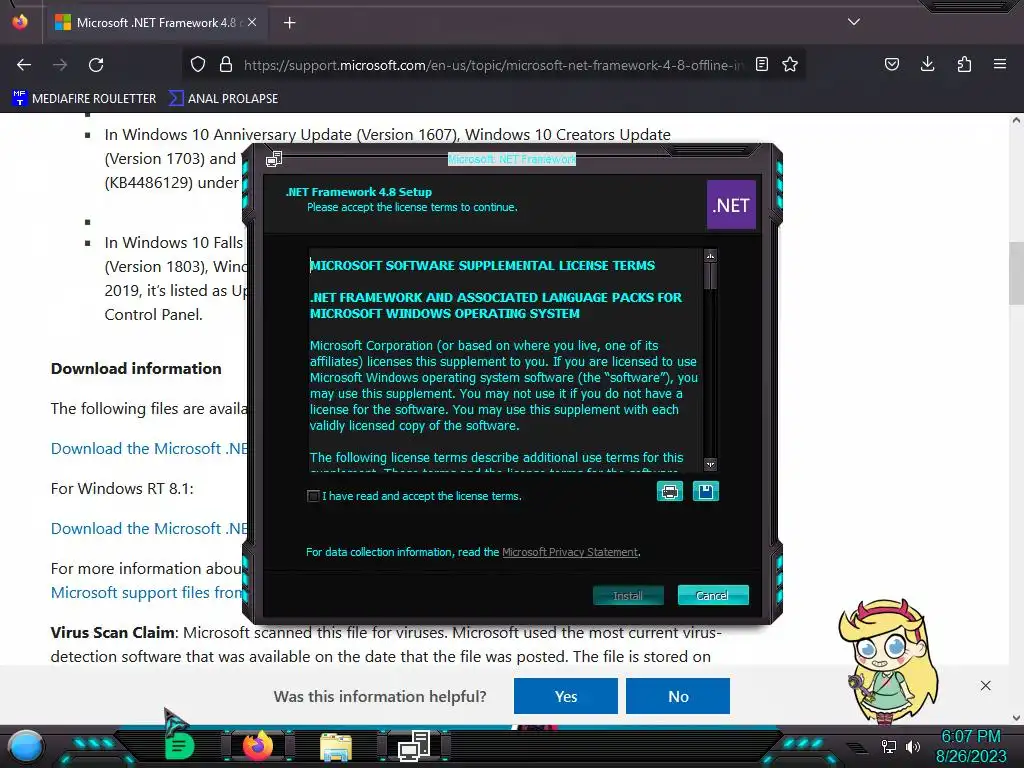Open a new tab with the plus button
The image size is (1024, 768).
(x=289, y=23)
